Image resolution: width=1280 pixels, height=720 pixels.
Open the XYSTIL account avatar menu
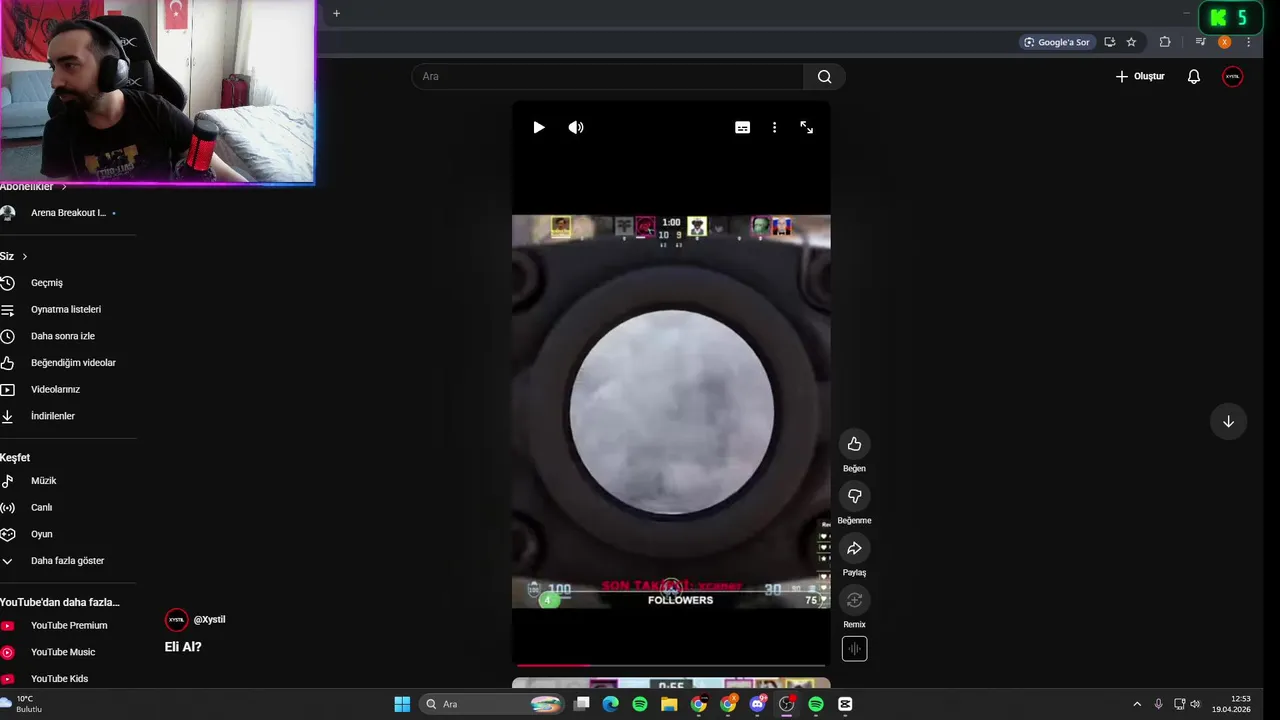point(1233,76)
